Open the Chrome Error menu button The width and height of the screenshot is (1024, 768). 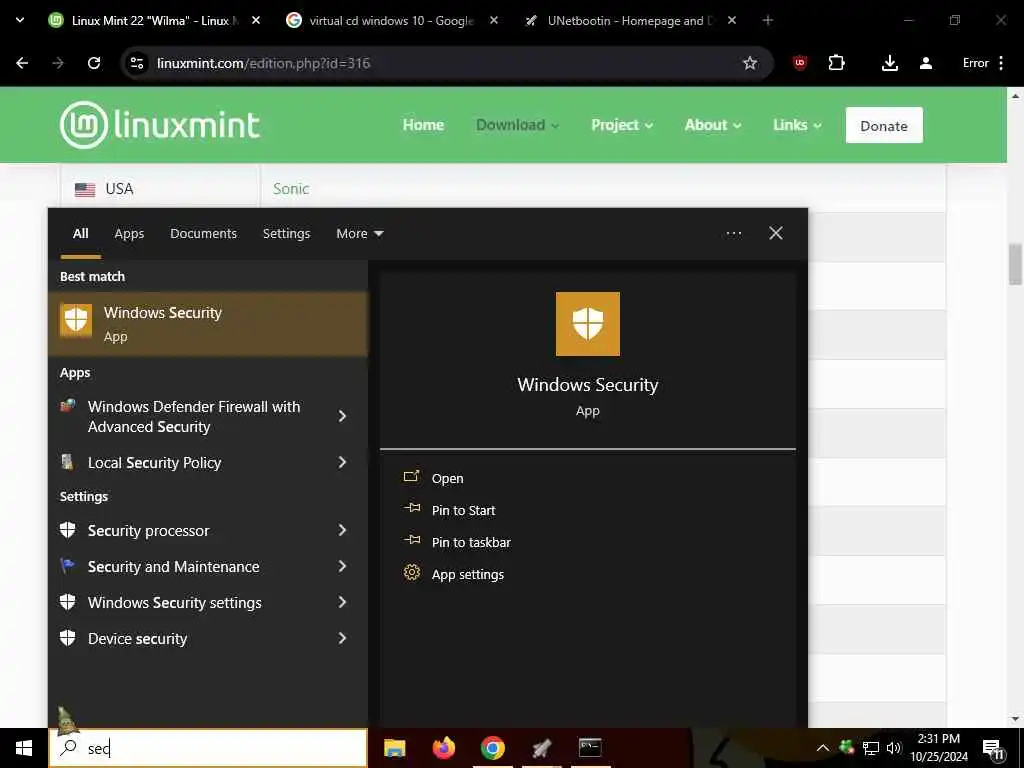(983, 63)
